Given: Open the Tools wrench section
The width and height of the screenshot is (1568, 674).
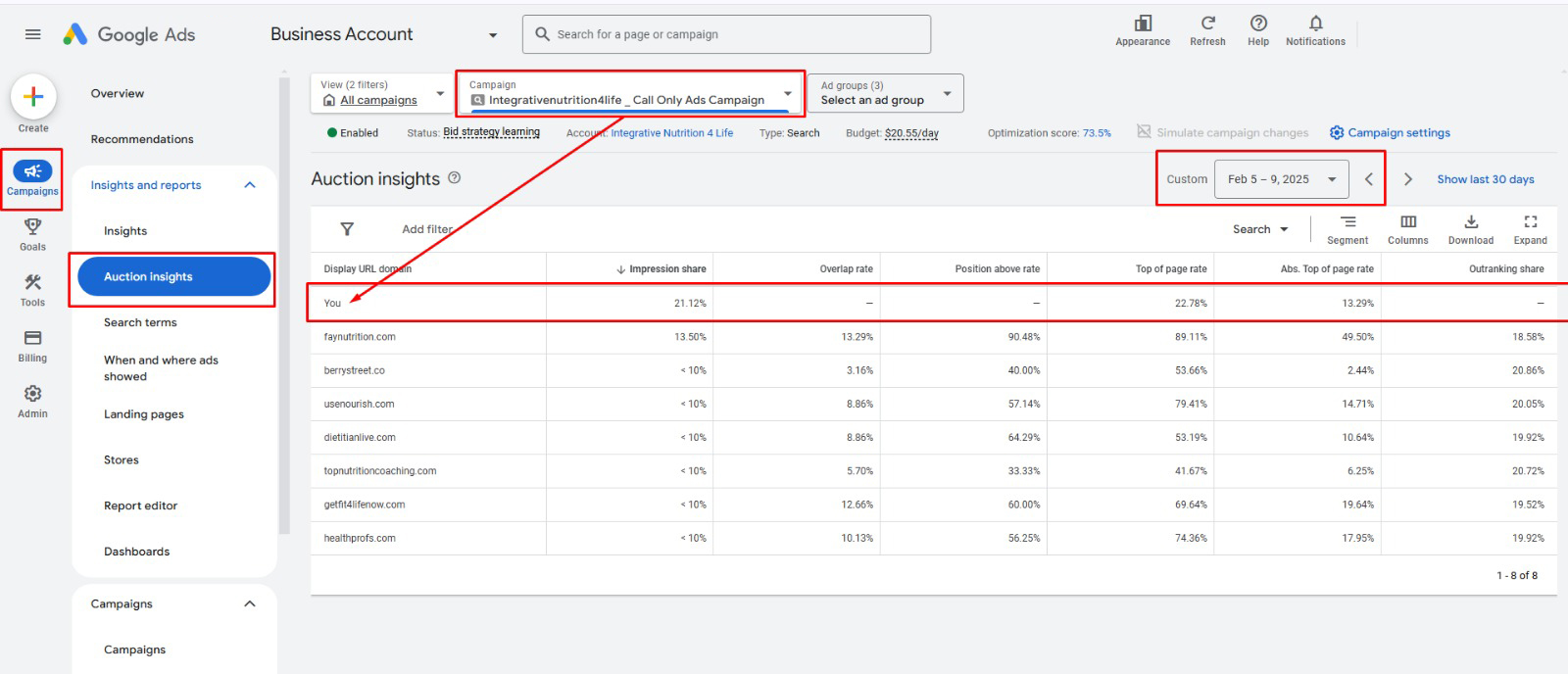Looking at the screenshot, I should click(x=32, y=290).
